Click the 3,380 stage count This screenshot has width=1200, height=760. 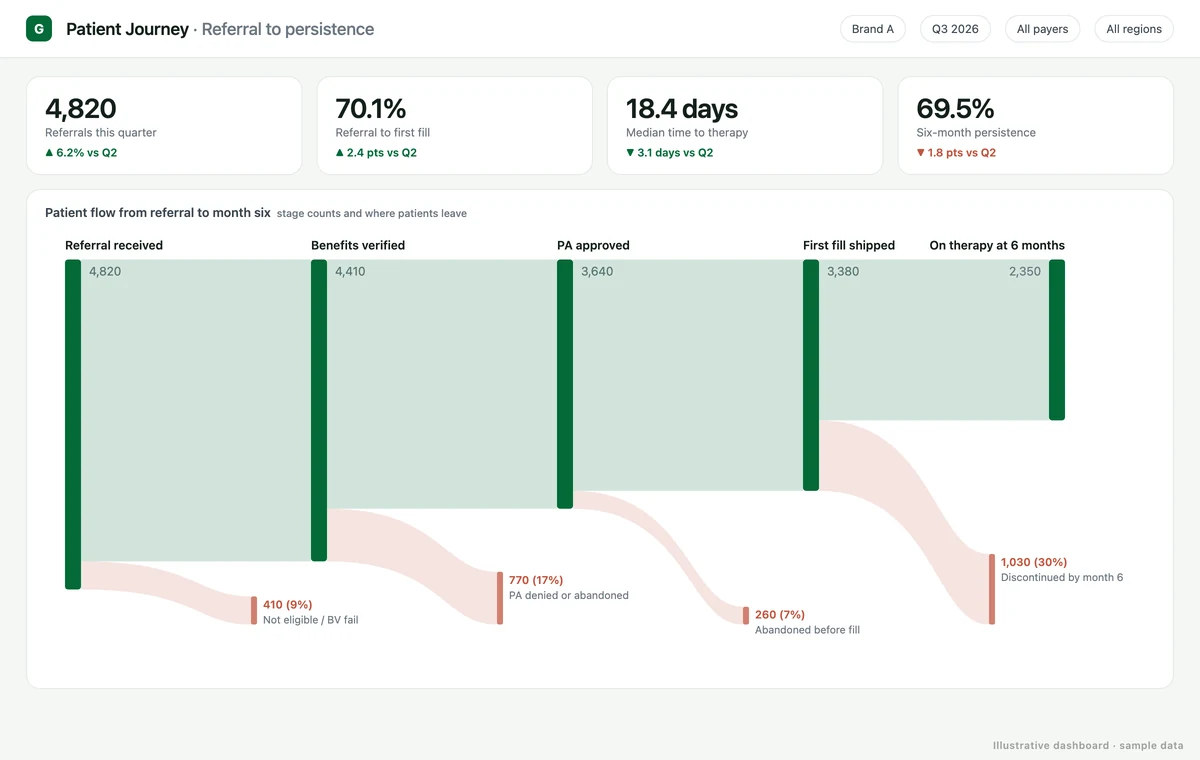[x=843, y=271]
